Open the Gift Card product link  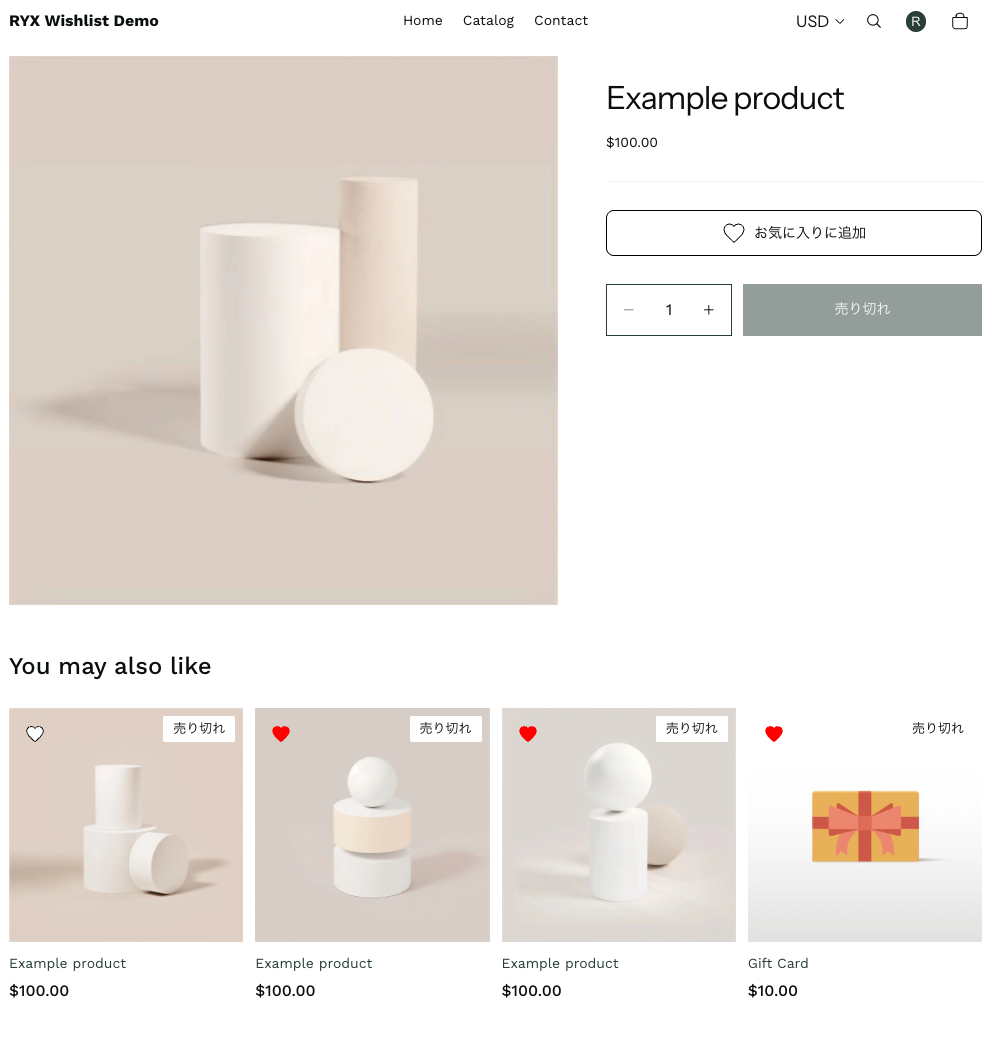[778, 963]
